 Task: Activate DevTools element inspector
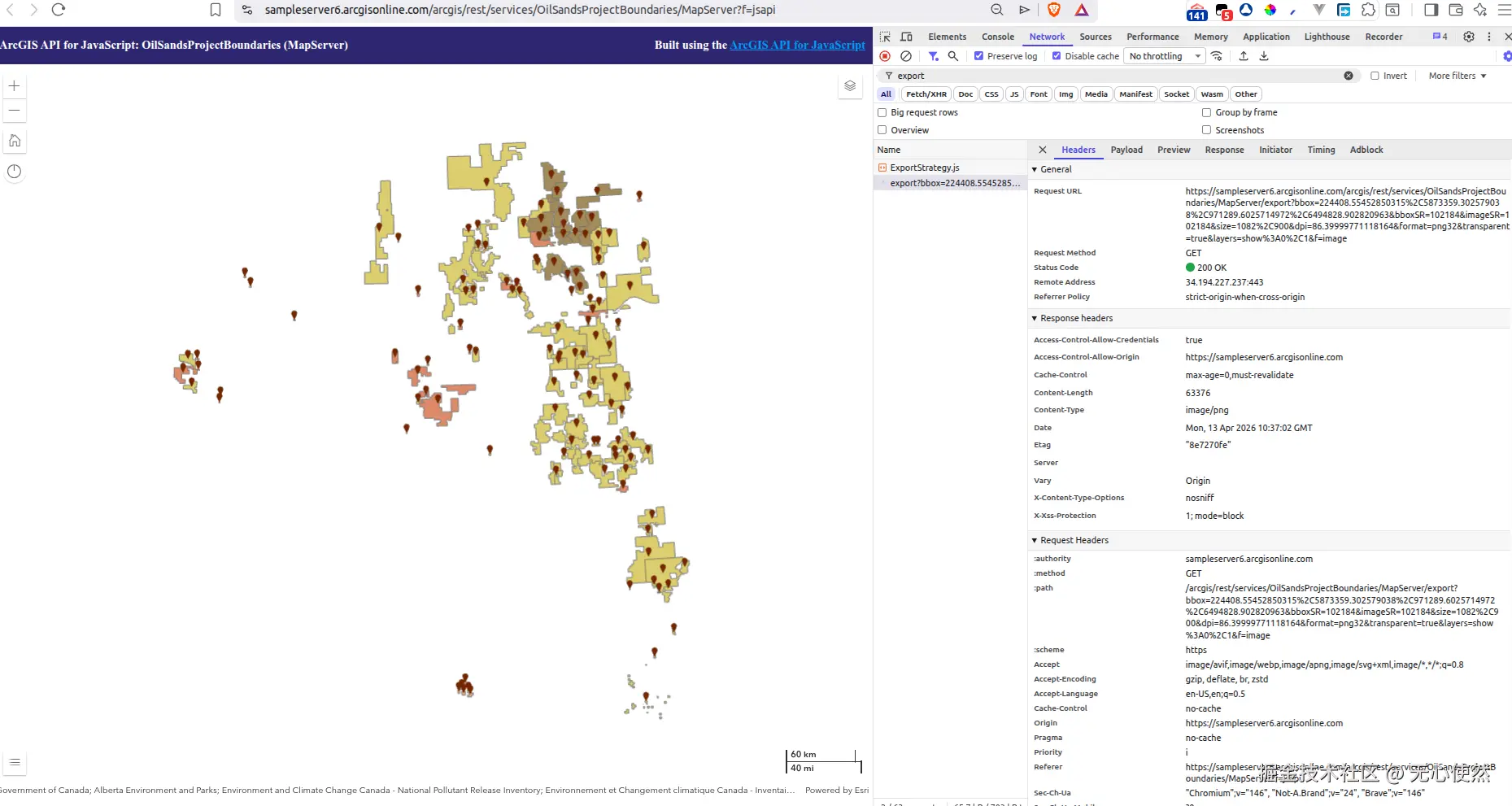coord(885,37)
